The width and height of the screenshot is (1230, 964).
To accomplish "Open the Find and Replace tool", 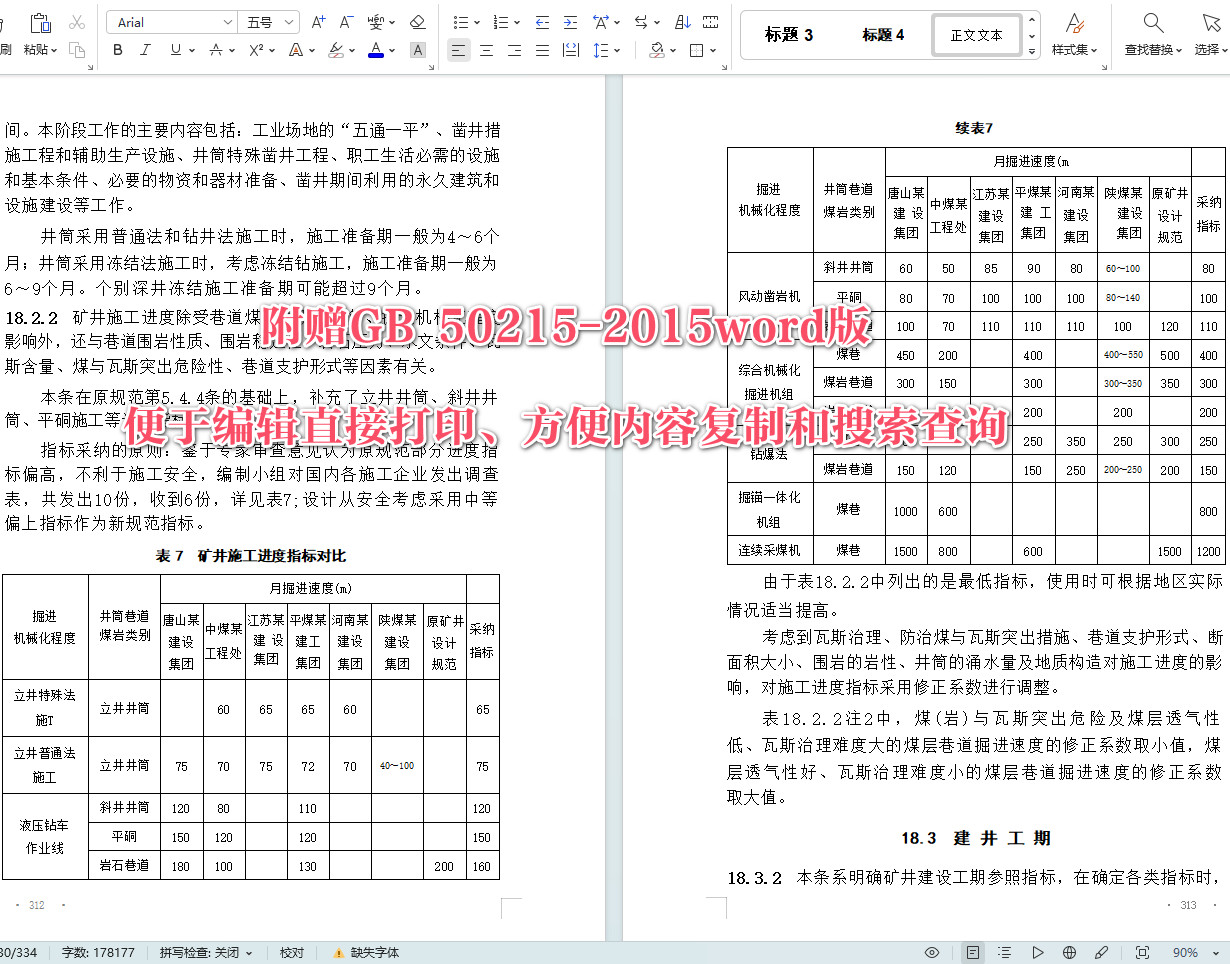I will (1152, 35).
